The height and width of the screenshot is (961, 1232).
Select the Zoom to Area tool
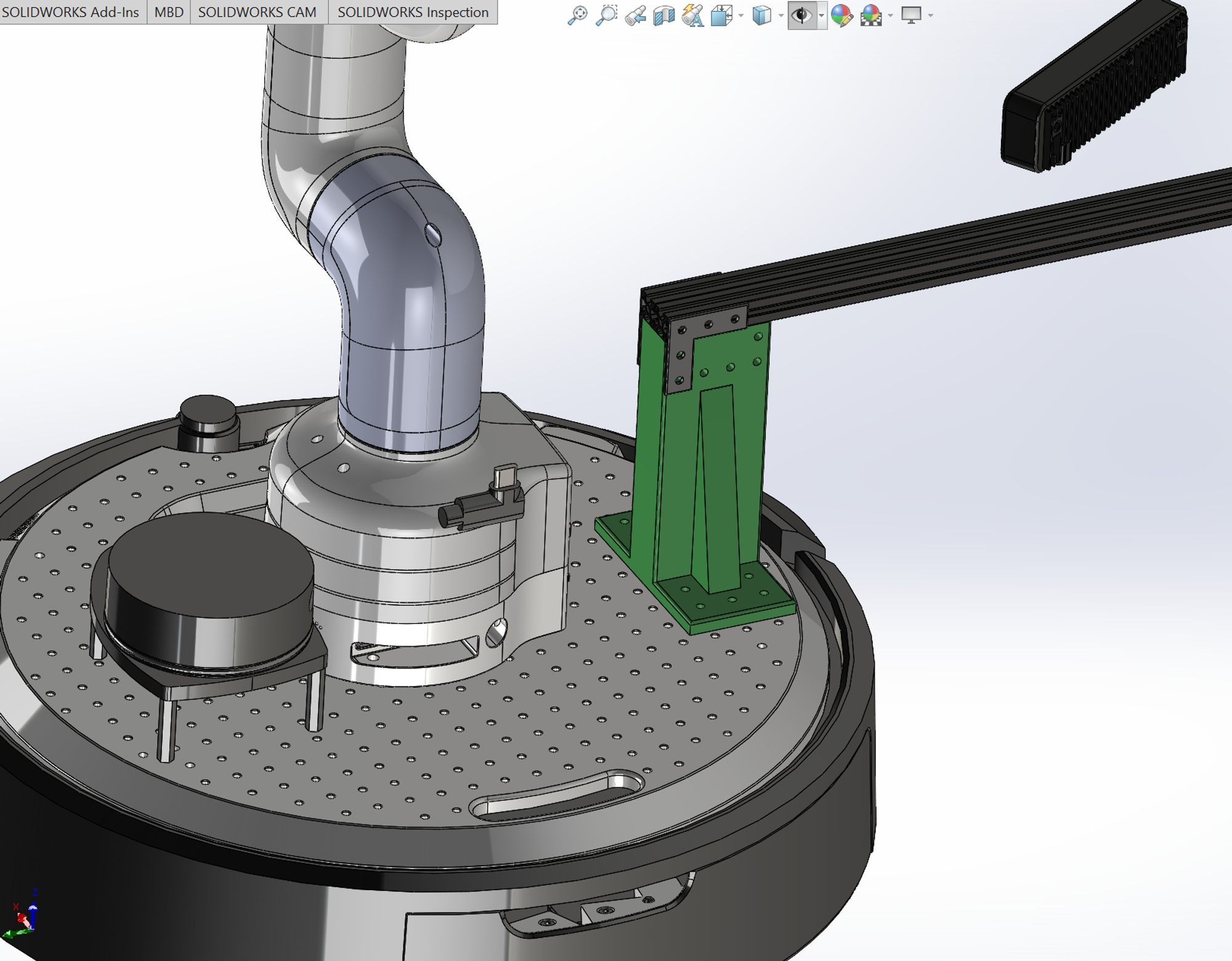tap(607, 15)
